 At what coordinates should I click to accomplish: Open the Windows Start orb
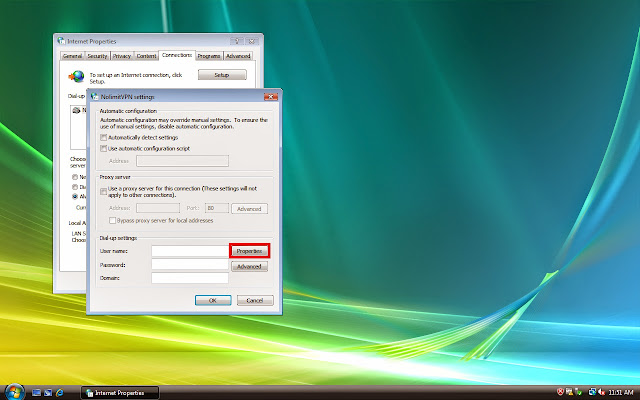tap(14, 393)
